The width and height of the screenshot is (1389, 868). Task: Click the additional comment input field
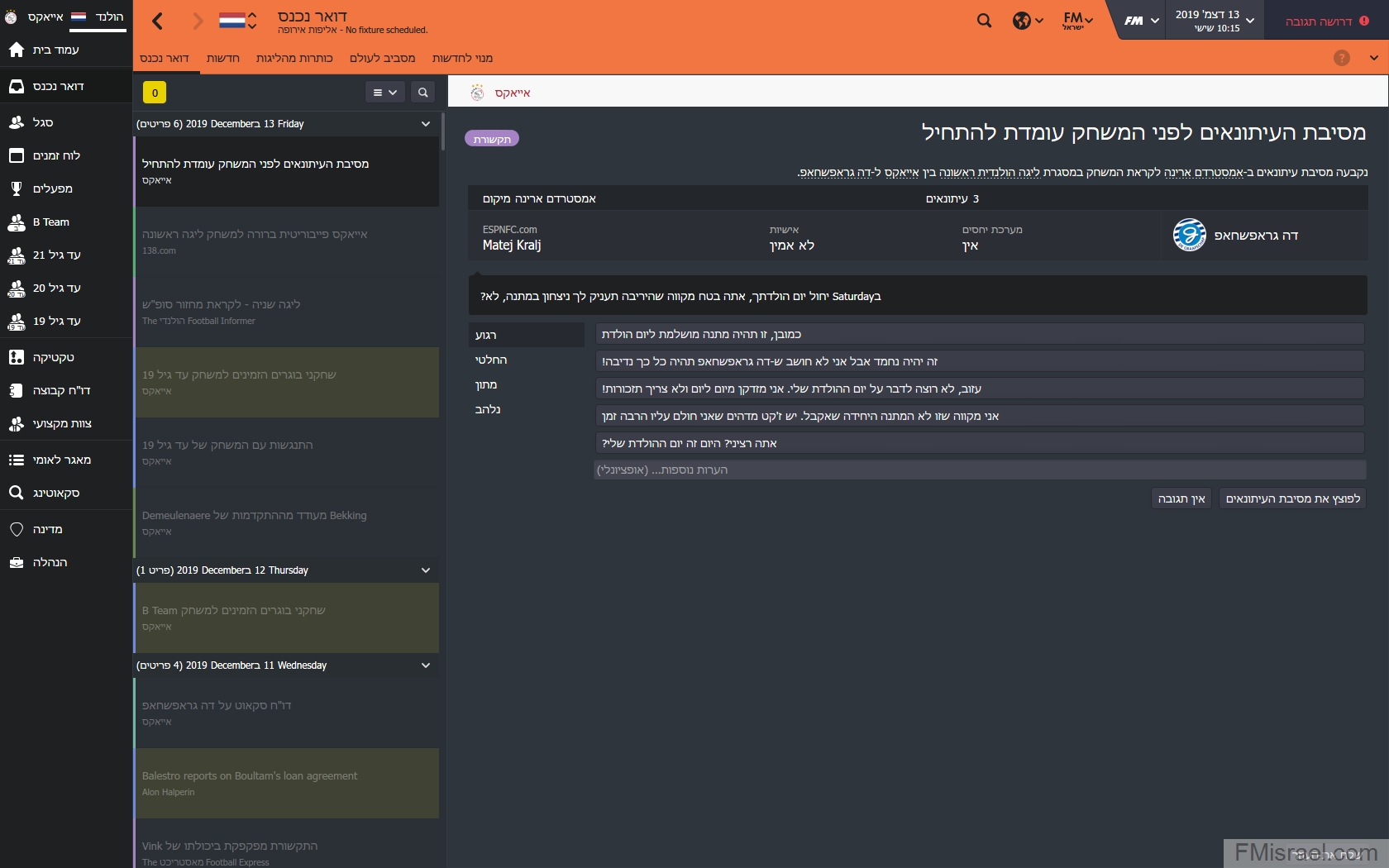pyautogui.click(x=980, y=470)
